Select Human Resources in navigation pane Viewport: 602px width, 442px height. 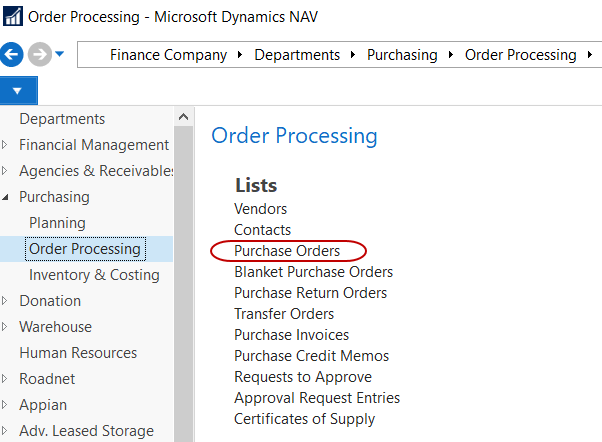point(78,353)
